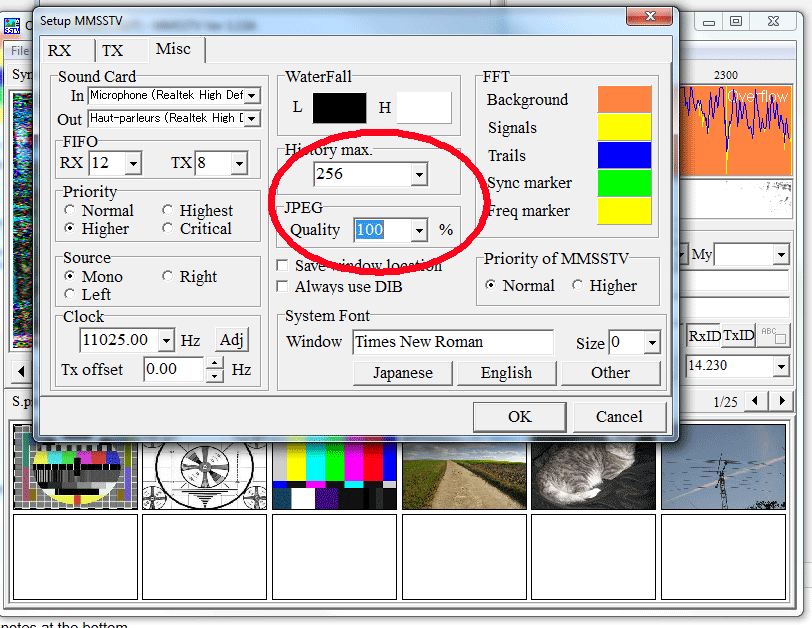Image resolution: width=812 pixels, height=628 pixels.
Task: Click left scroll arrow below received image
Action: [x=21, y=371]
